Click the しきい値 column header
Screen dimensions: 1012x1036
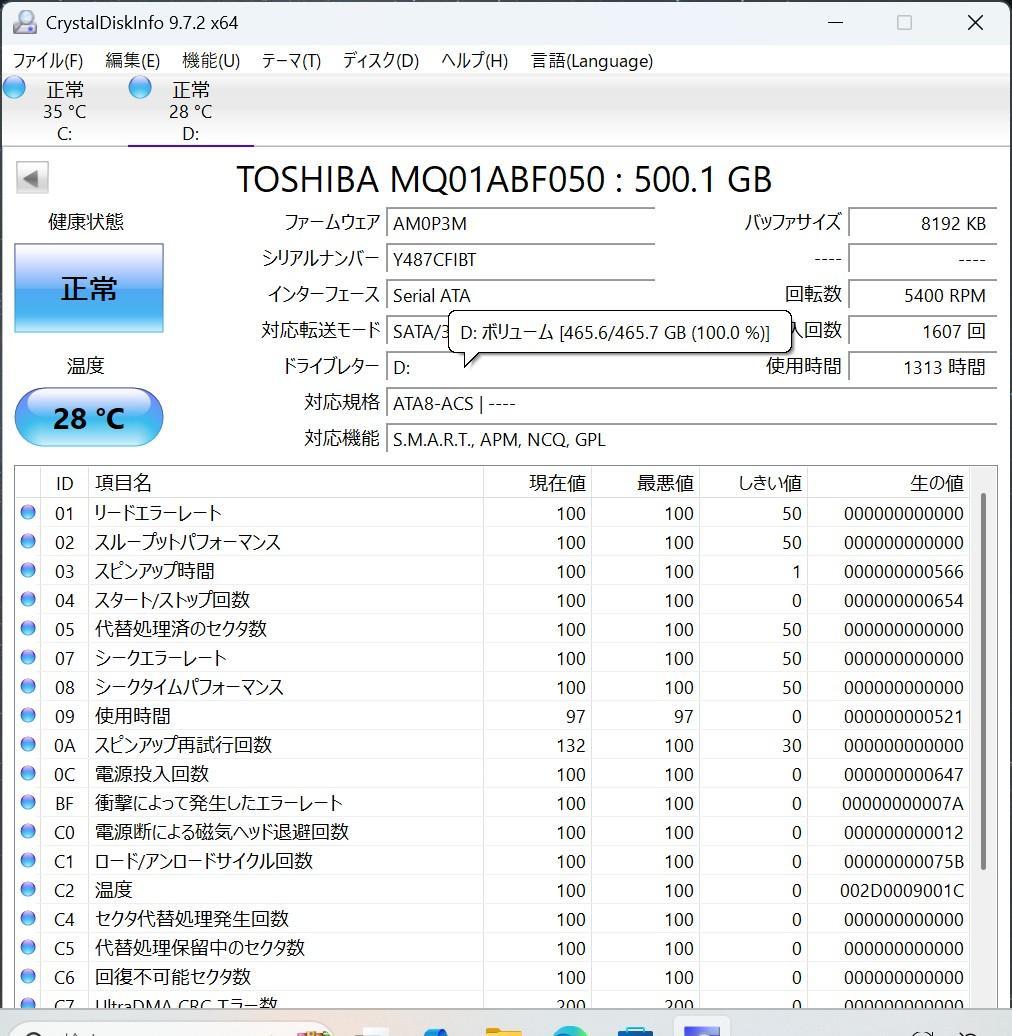coord(754,483)
